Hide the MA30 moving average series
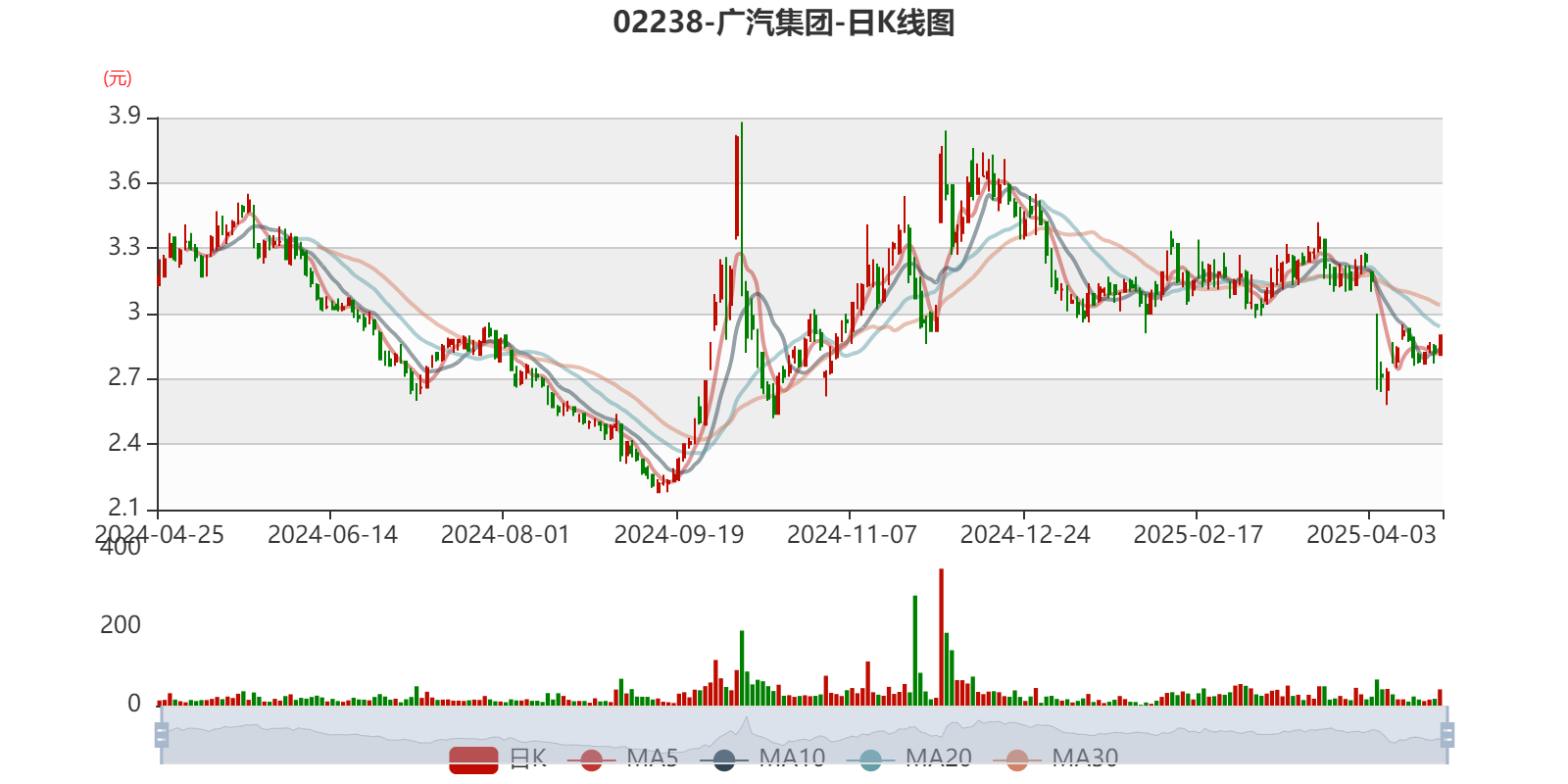The image size is (1568, 784). (1055, 759)
